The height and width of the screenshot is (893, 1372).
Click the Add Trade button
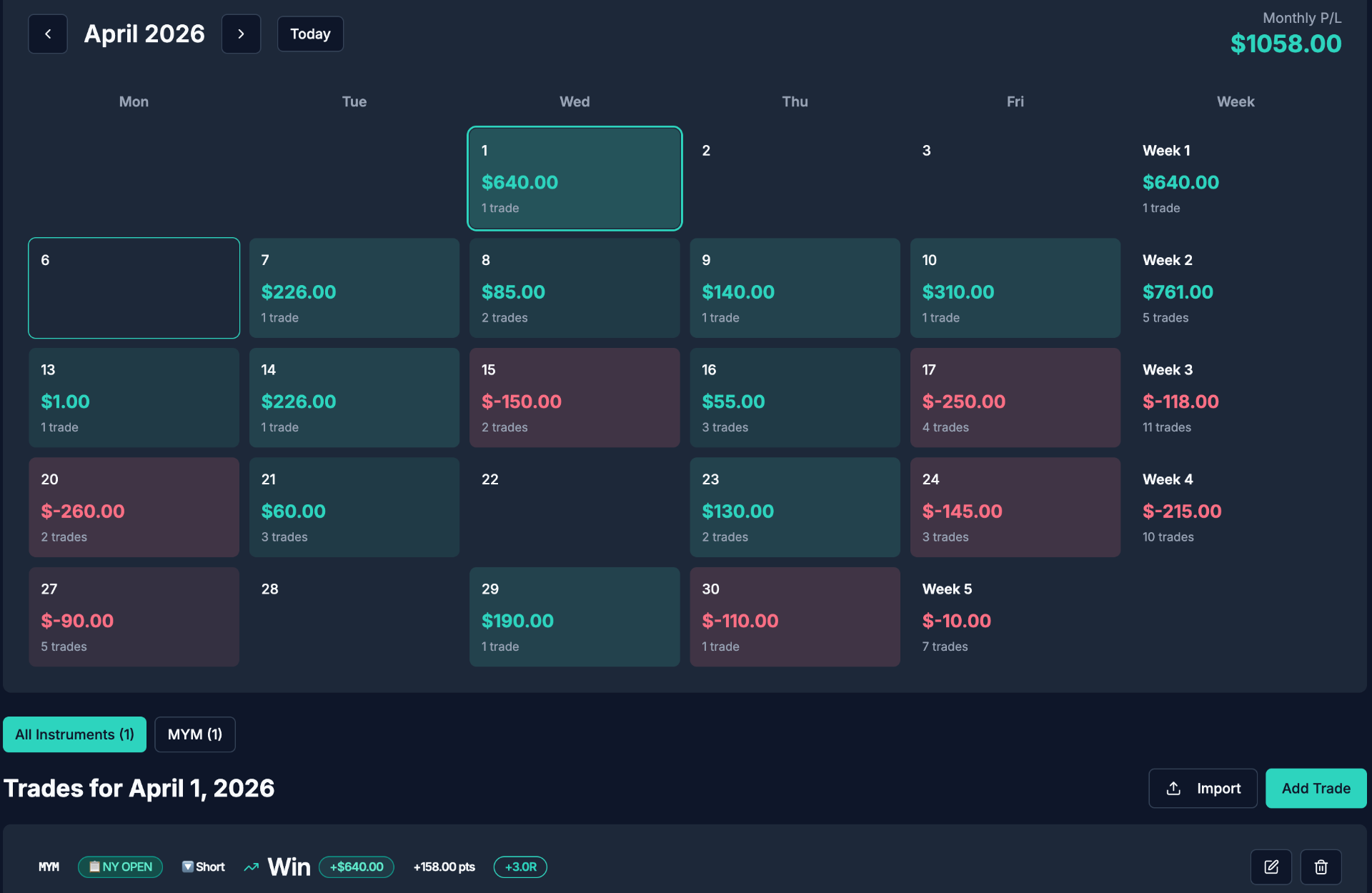pyautogui.click(x=1316, y=788)
